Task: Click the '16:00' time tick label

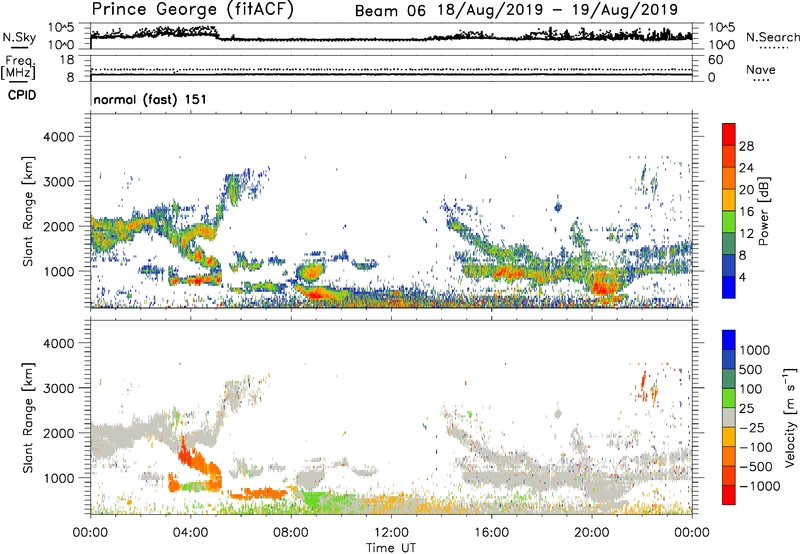Action: click(x=491, y=533)
